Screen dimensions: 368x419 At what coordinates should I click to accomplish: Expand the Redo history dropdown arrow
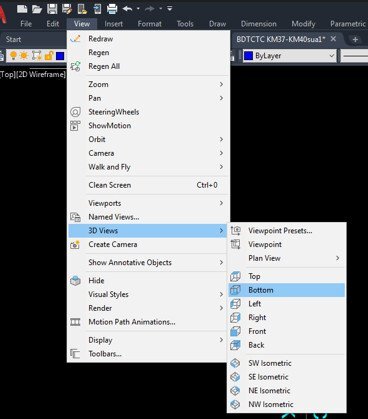[x=160, y=9]
